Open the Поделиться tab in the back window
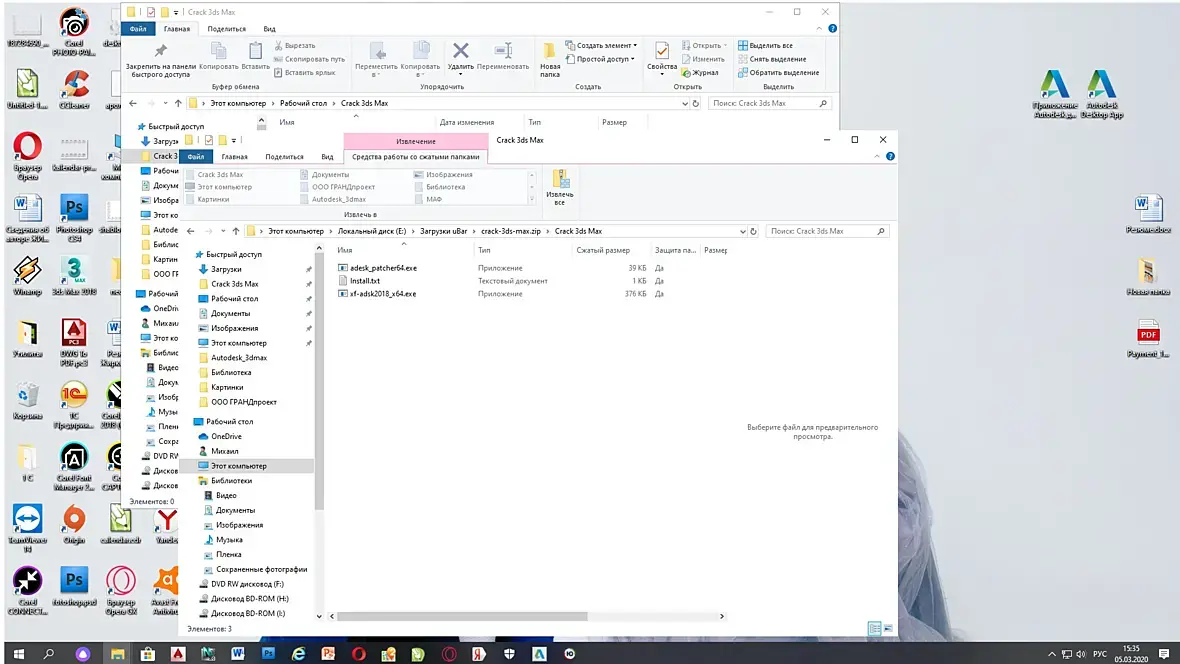Screen dimensions: 1180x664 click(x=227, y=29)
